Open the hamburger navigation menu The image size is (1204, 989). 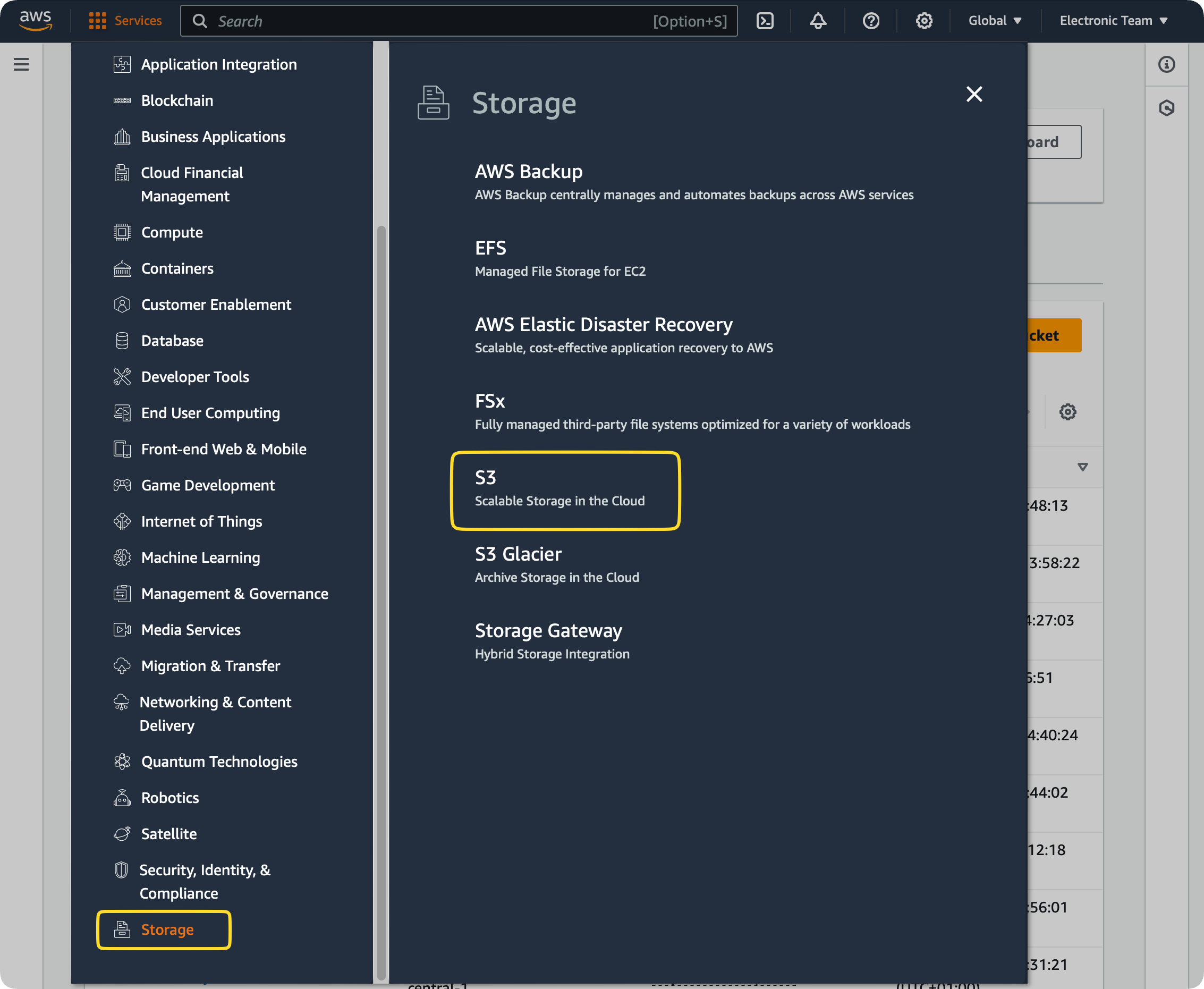[x=21, y=64]
